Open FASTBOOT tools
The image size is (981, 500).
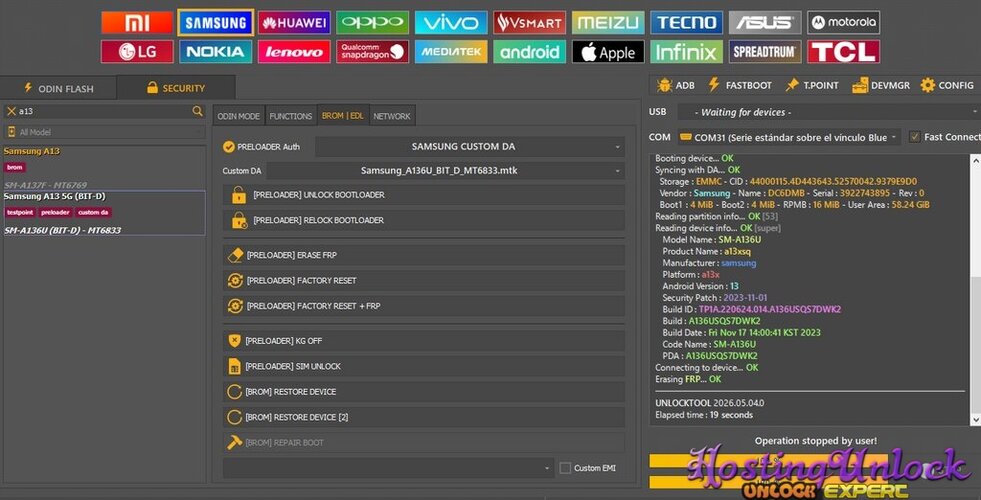click(x=740, y=85)
